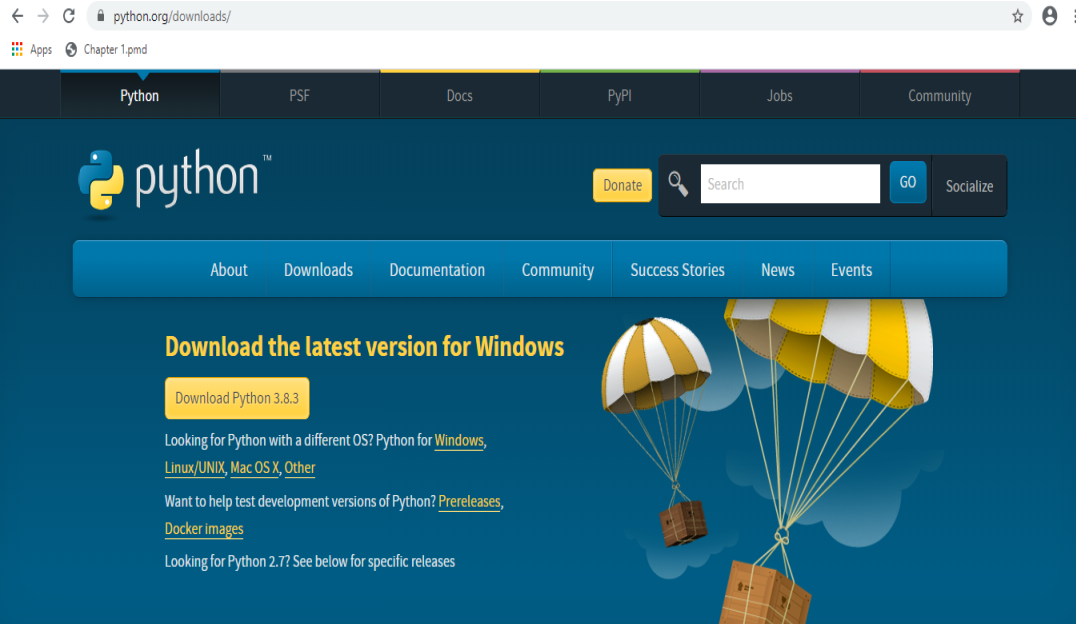Image resolution: width=1076 pixels, height=624 pixels.
Task: Click the yellow Donate button
Action: [x=622, y=185]
